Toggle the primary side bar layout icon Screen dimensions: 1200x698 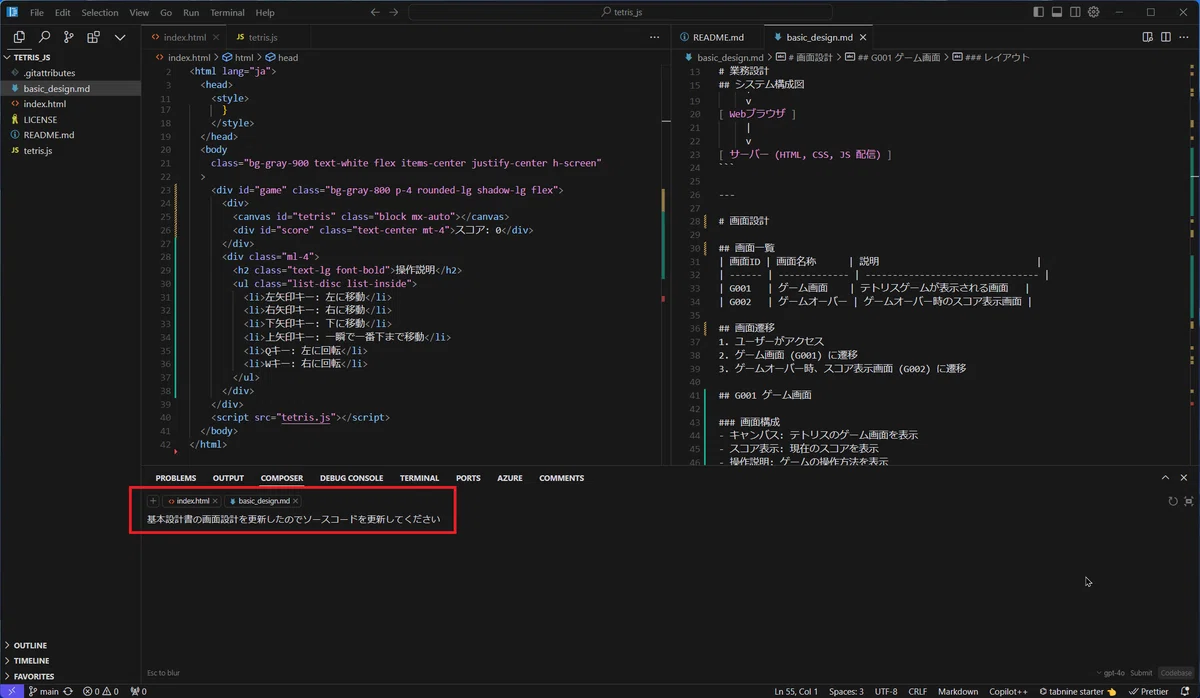click(x=1038, y=12)
